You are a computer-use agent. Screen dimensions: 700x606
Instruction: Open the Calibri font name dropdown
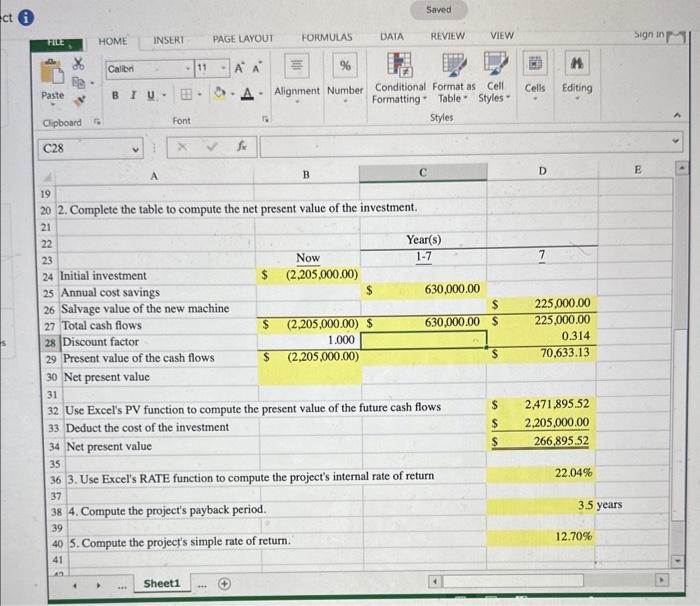pos(188,69)
